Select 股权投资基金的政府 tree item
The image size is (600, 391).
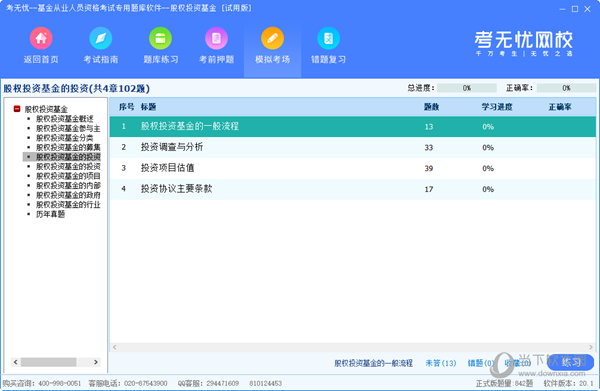point(68,195)
